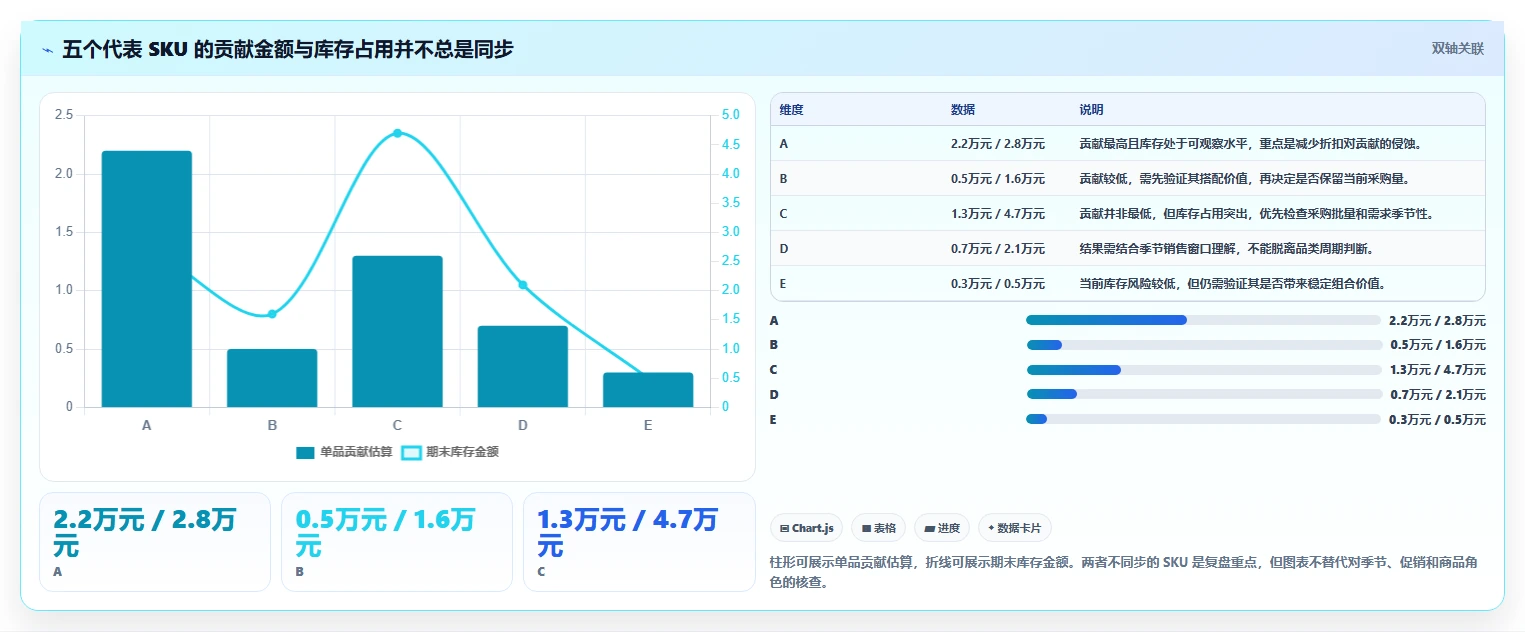Select the Chart.js tag chip

(x=807, y=528)
